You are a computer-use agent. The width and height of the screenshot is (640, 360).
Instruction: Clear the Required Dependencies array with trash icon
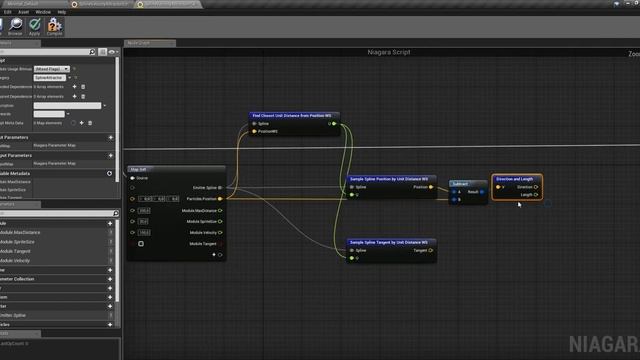point(83,96)
